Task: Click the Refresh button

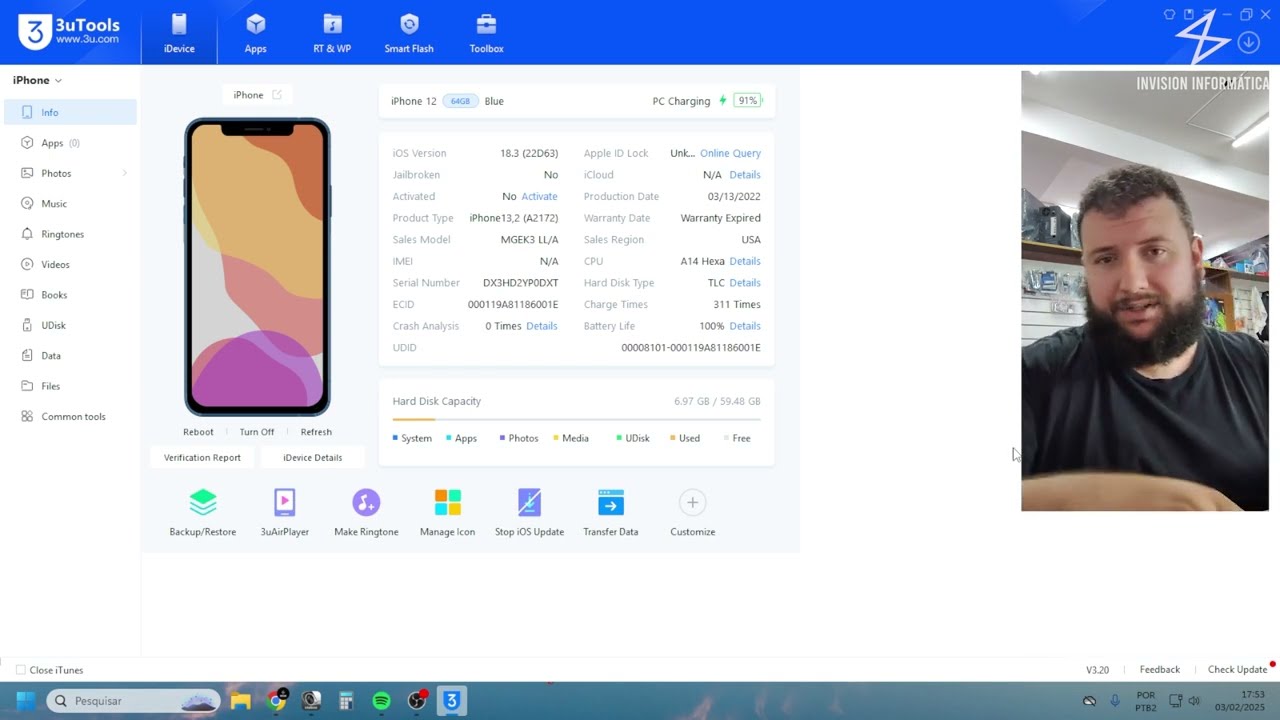Action: pyautogui.click(x=316, y=432)
